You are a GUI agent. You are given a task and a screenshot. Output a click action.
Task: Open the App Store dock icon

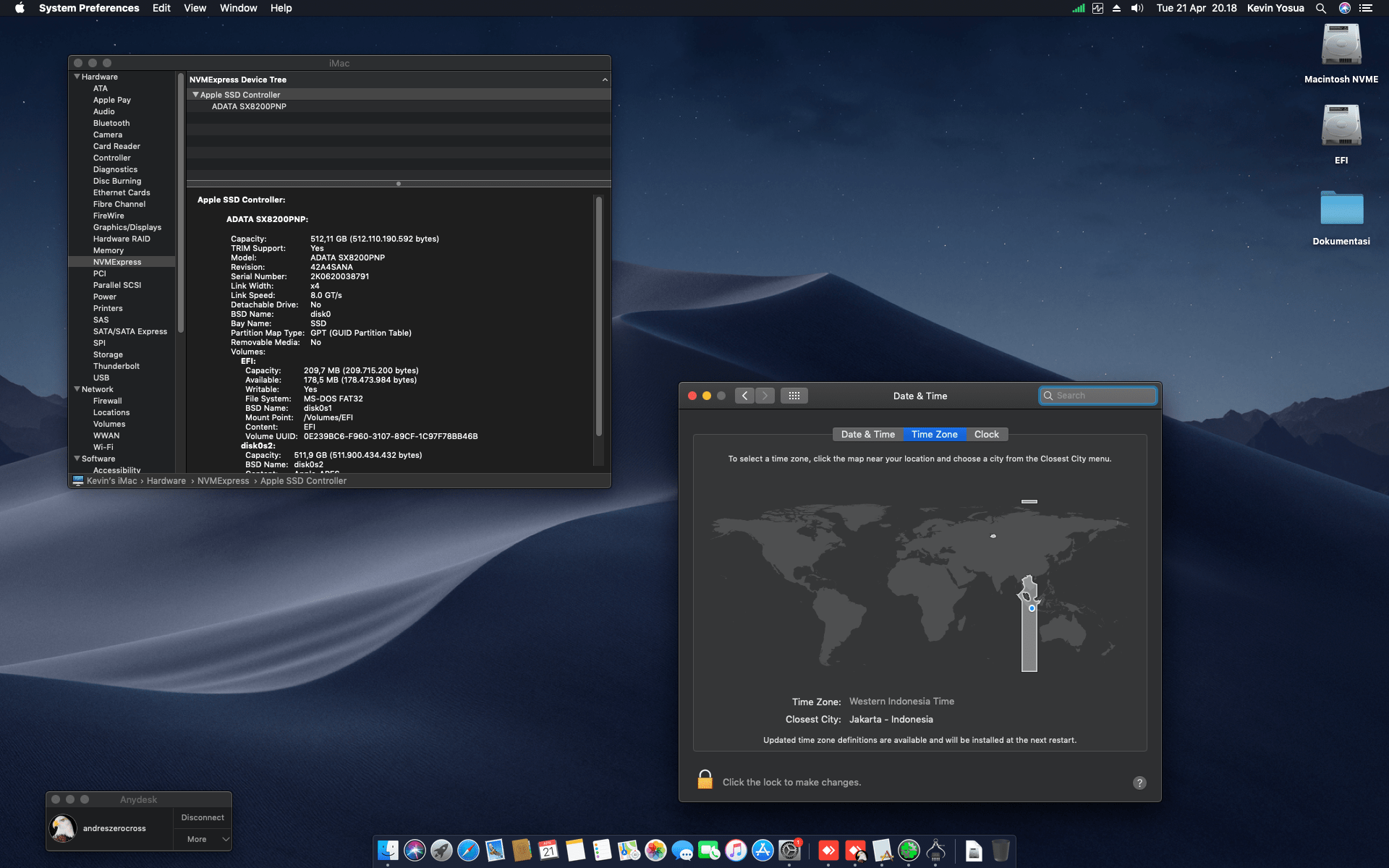(x=763, y=851)
